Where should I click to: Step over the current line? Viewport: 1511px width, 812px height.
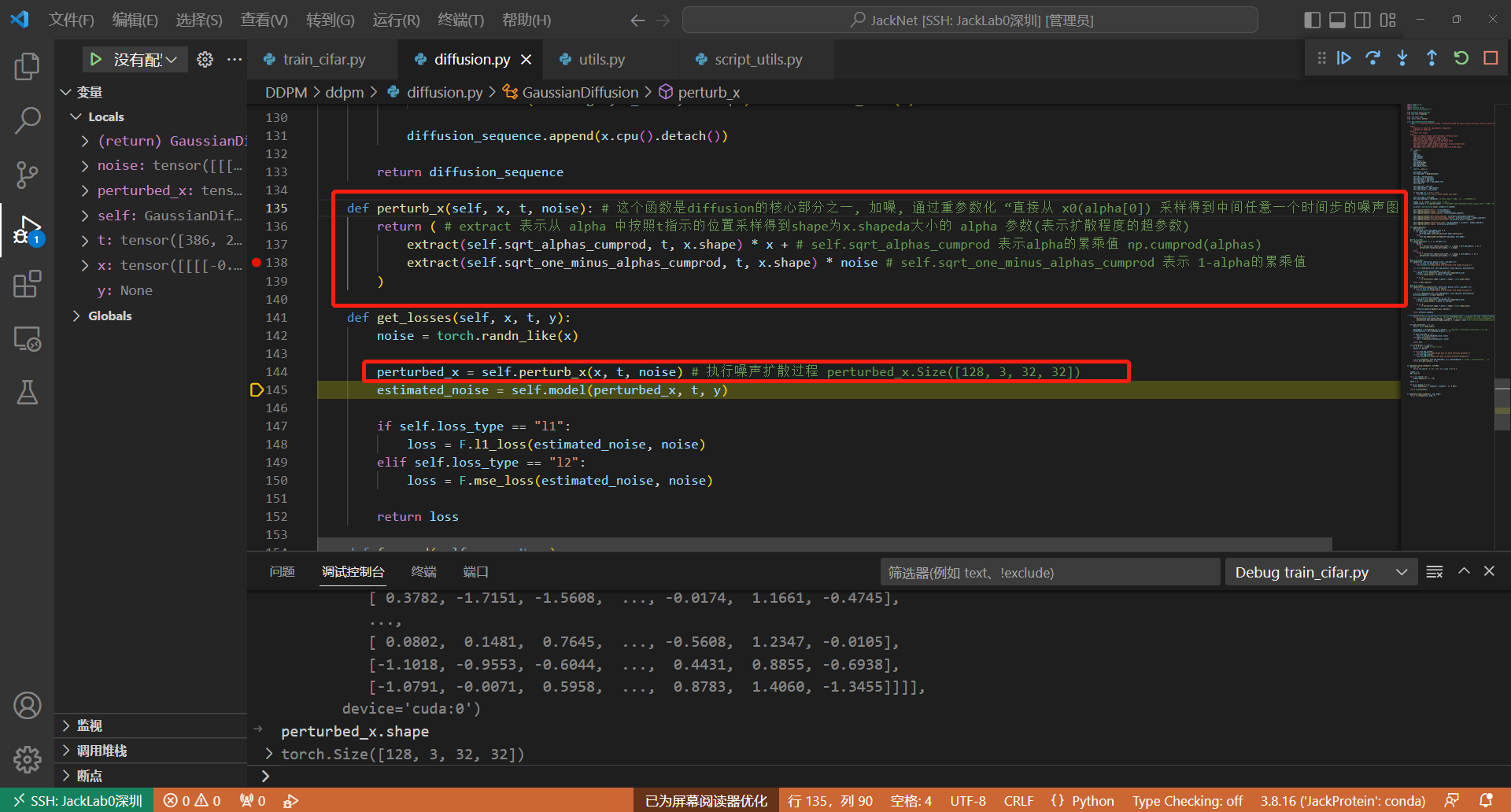1373,58
